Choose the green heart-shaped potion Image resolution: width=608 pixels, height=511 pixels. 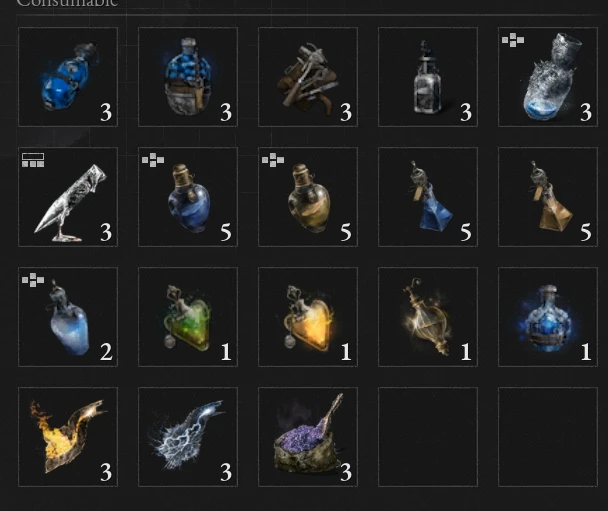point(188,317)
